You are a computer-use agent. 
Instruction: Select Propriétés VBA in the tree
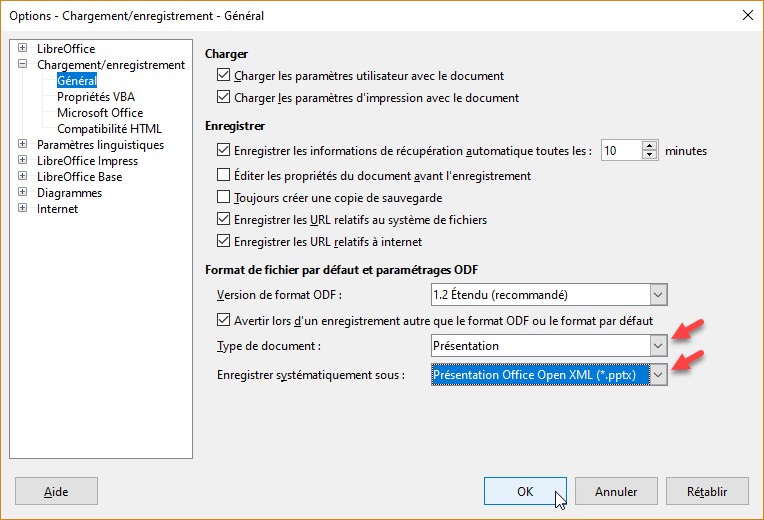[96, 97]
